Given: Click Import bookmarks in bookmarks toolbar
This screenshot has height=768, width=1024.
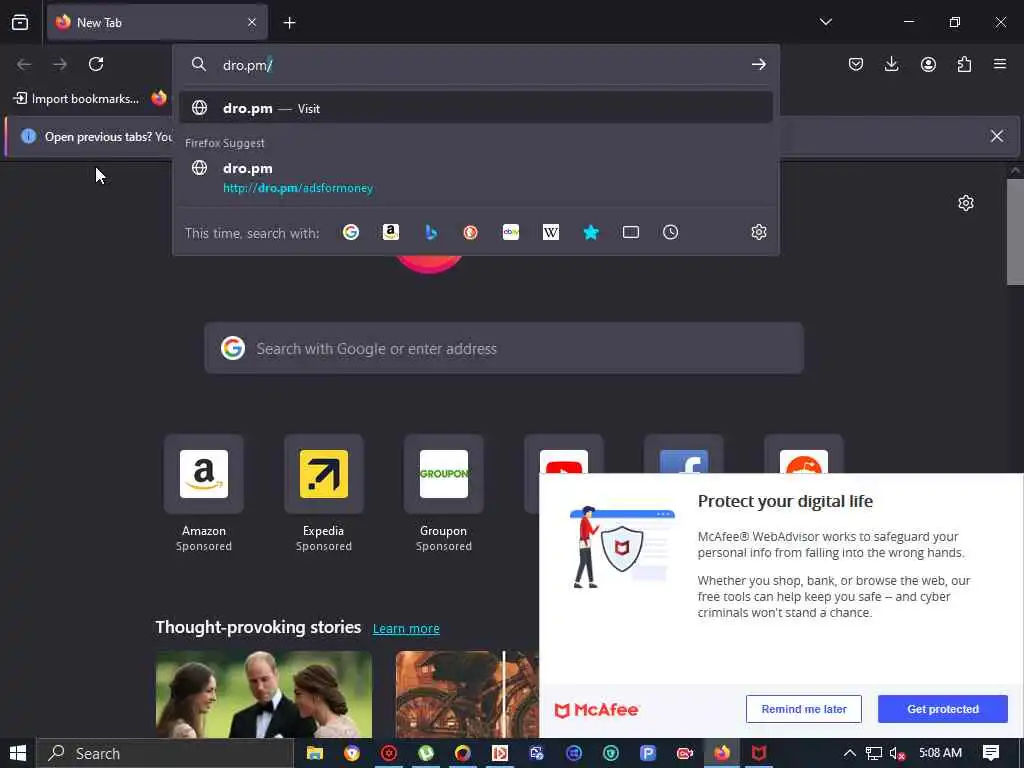Looking at the screenshot, I should 76,99.
